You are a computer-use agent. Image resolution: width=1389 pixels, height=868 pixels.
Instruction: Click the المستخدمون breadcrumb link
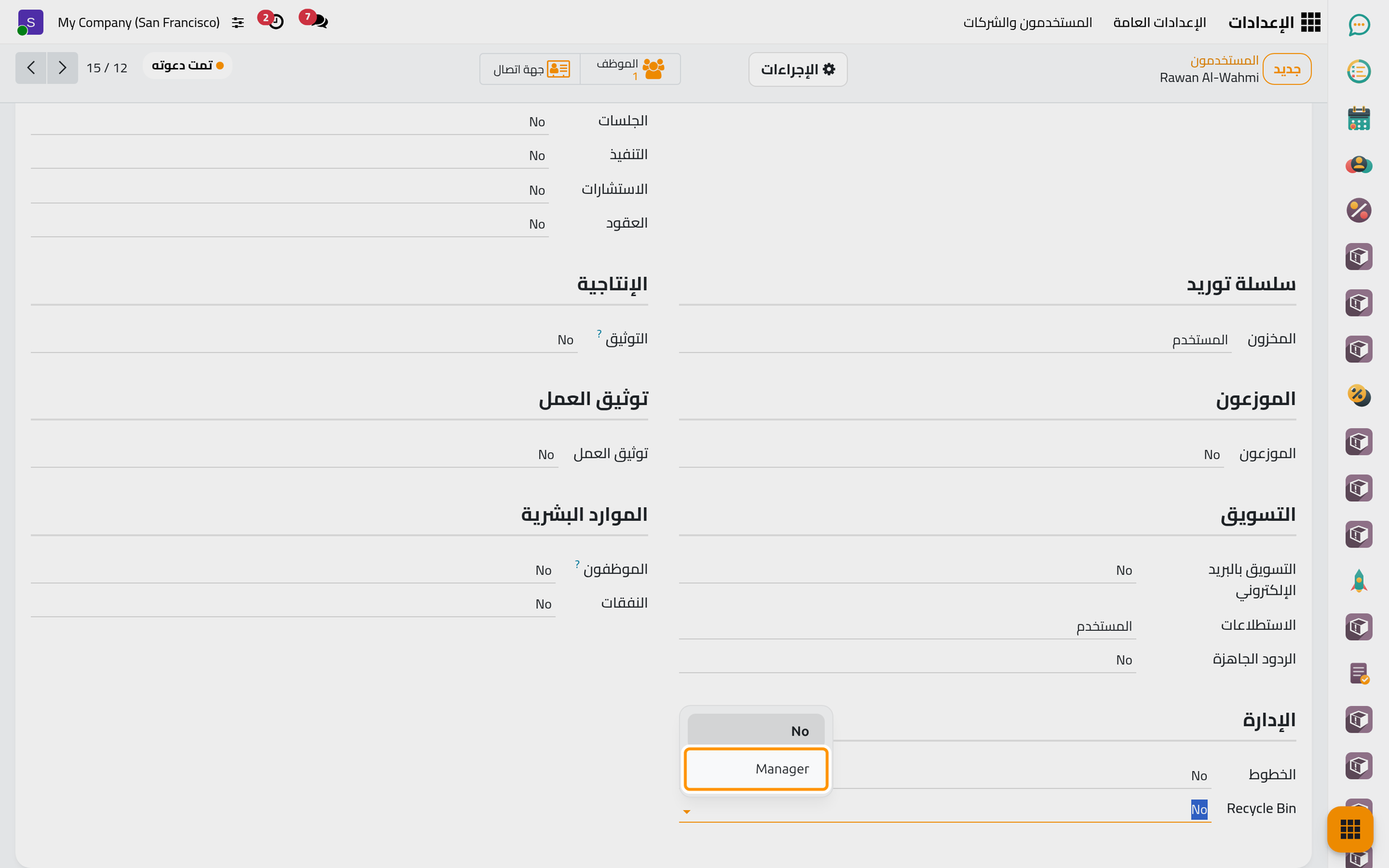click(1224, 60)
